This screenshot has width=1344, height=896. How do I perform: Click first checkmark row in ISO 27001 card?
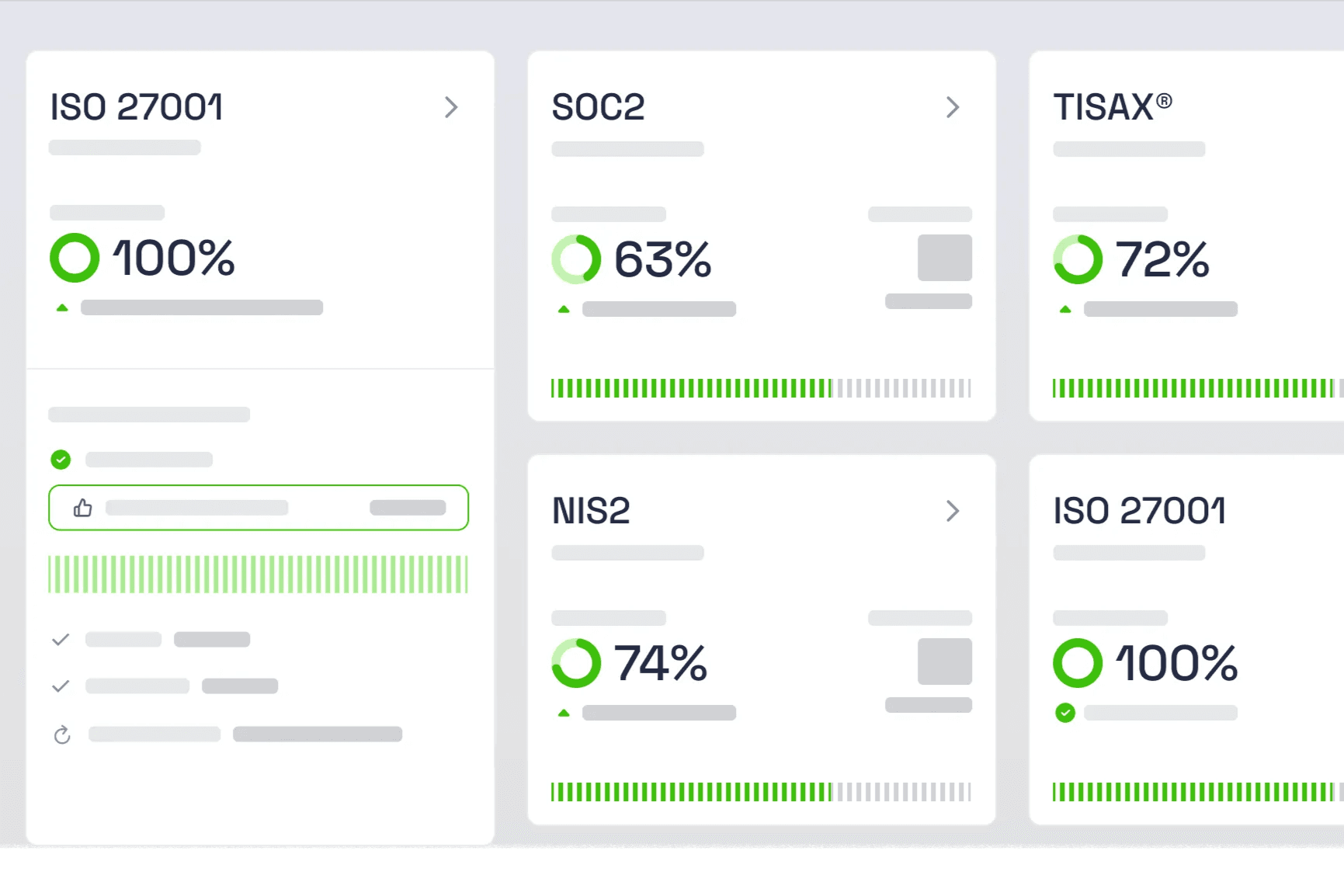click(151, 640)
